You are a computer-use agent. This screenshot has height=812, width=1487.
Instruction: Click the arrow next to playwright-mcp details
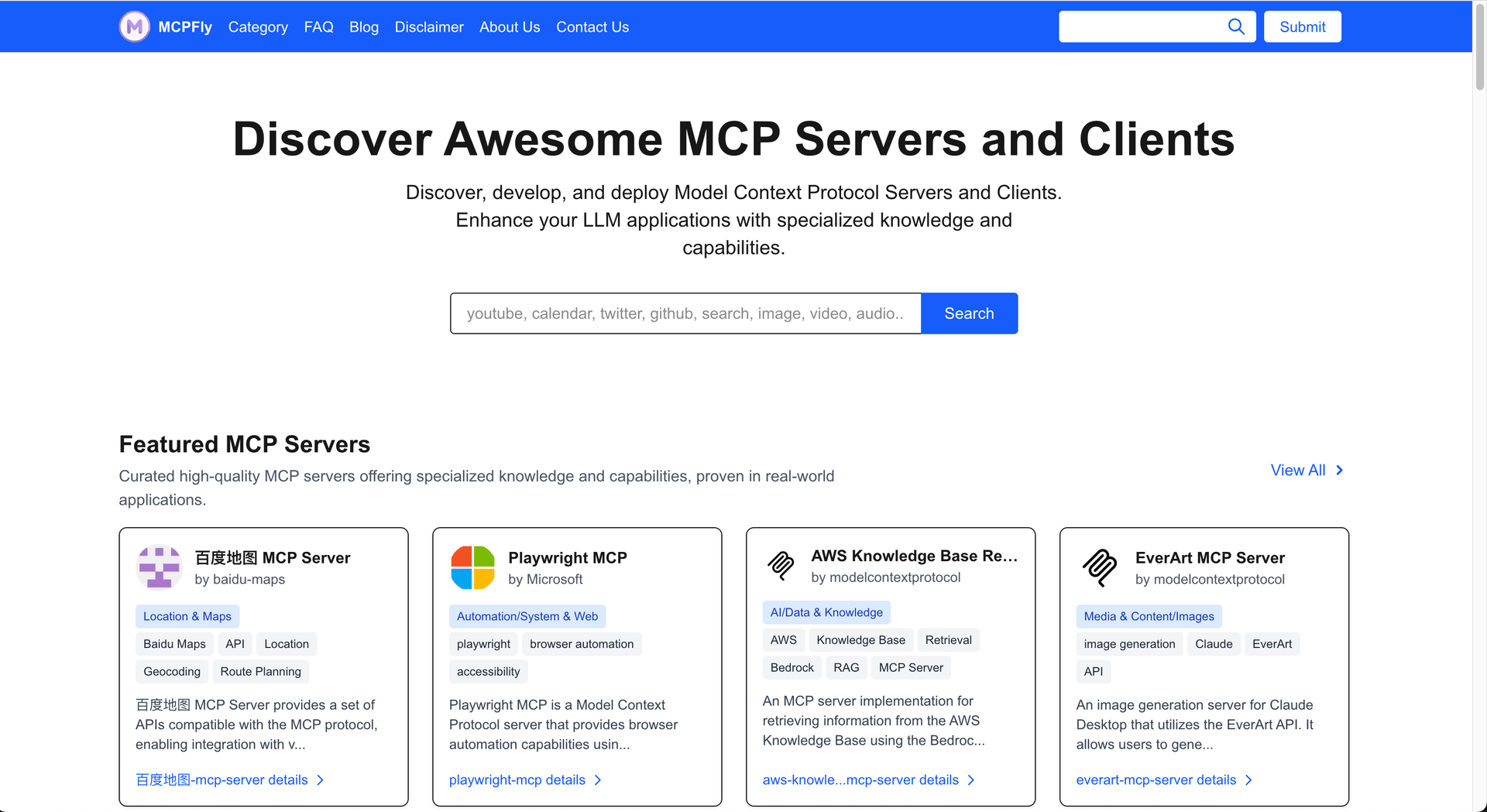pos(598,780)
